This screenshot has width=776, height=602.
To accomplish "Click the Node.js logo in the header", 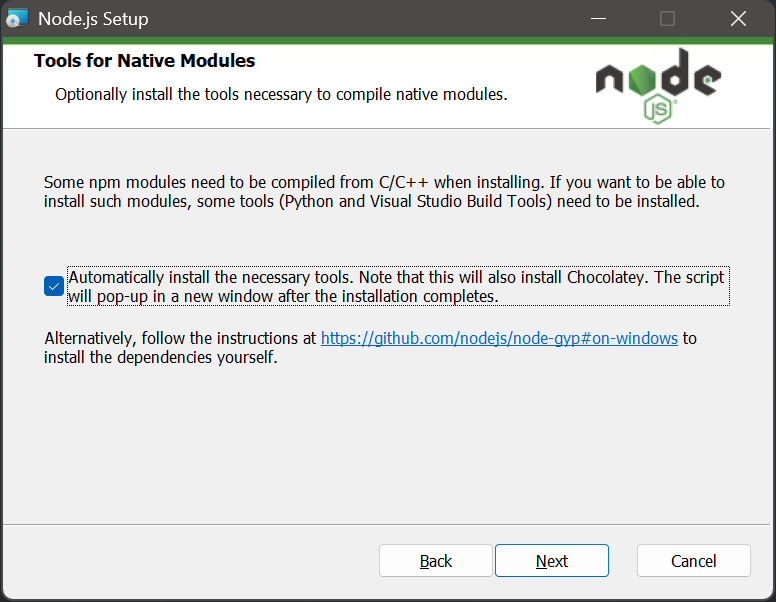I will pyautogui.click(x=658, y=86).
